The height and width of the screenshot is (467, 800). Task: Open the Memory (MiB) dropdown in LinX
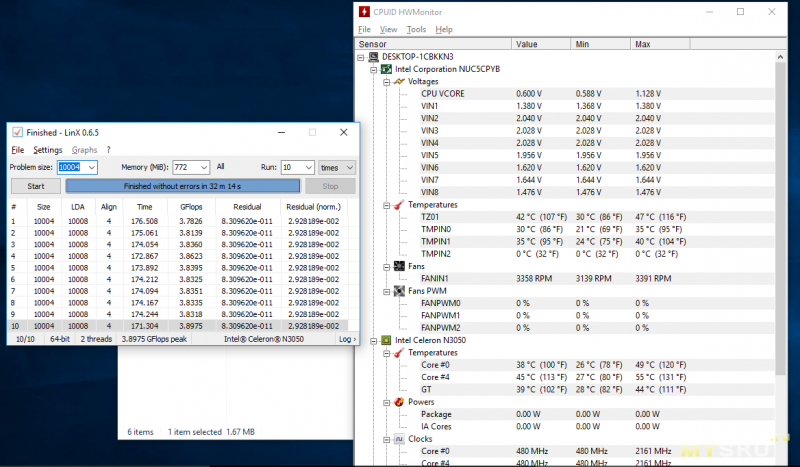tap(204, 167)
